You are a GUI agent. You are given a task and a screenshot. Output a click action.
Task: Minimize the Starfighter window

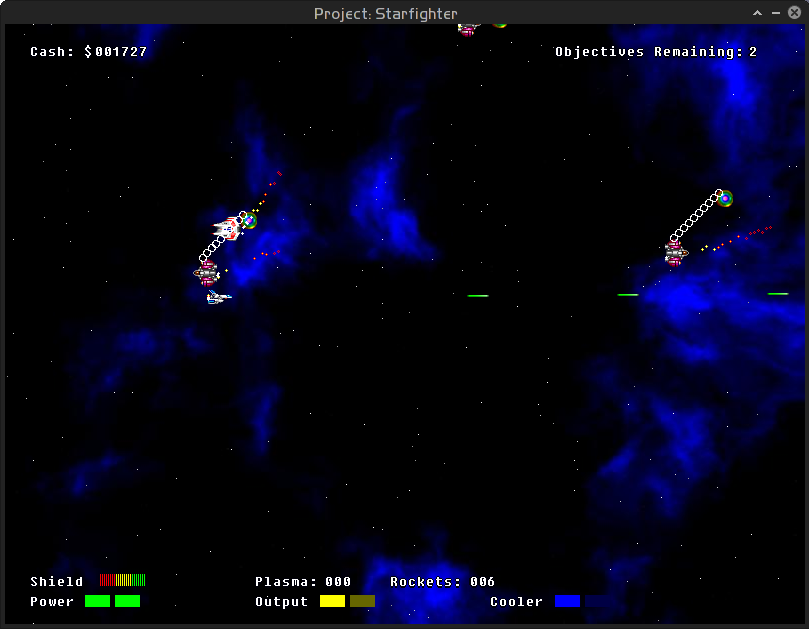pos(776,13)
